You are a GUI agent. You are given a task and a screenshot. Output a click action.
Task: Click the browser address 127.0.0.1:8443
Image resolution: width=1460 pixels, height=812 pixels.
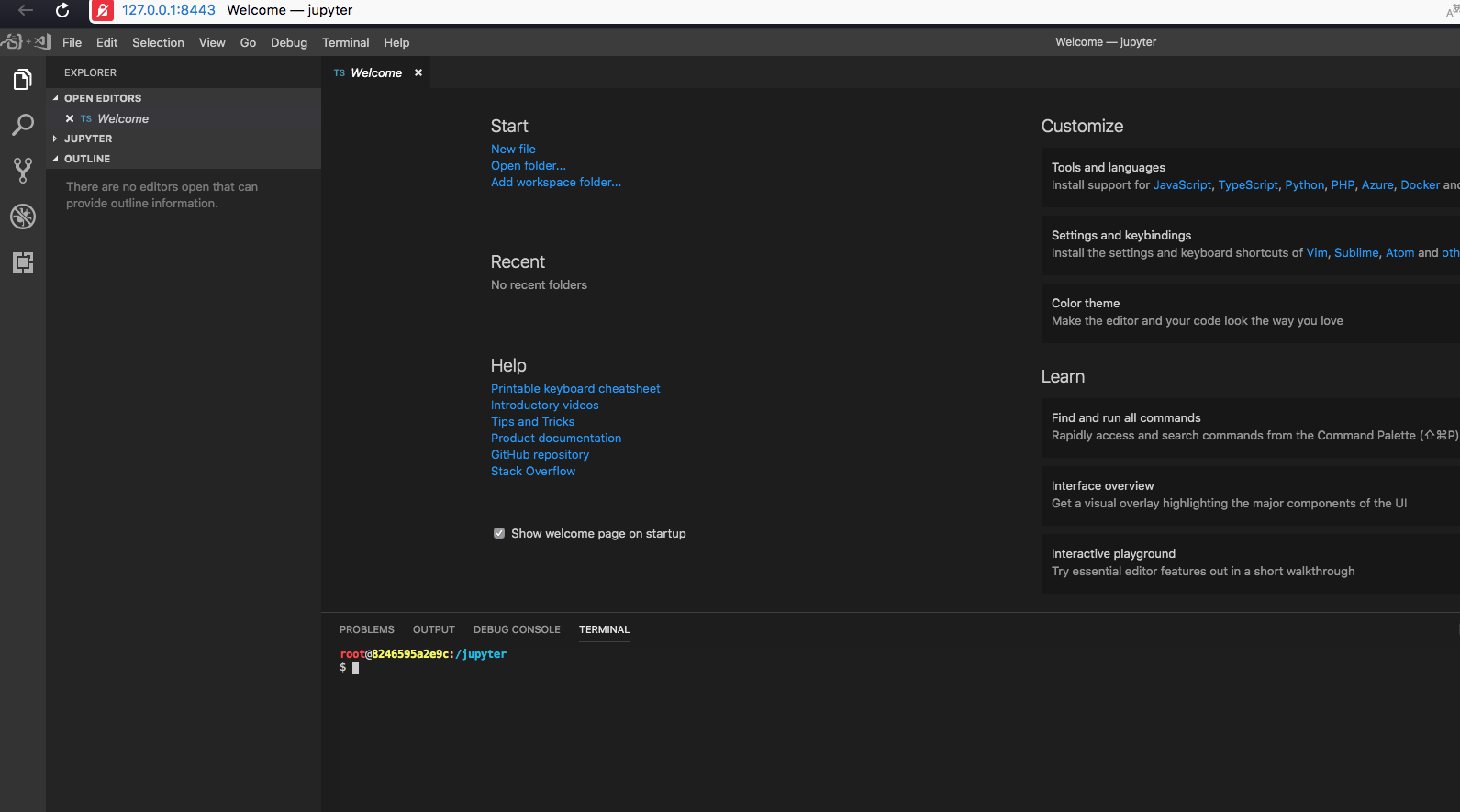tap(169, 10)
